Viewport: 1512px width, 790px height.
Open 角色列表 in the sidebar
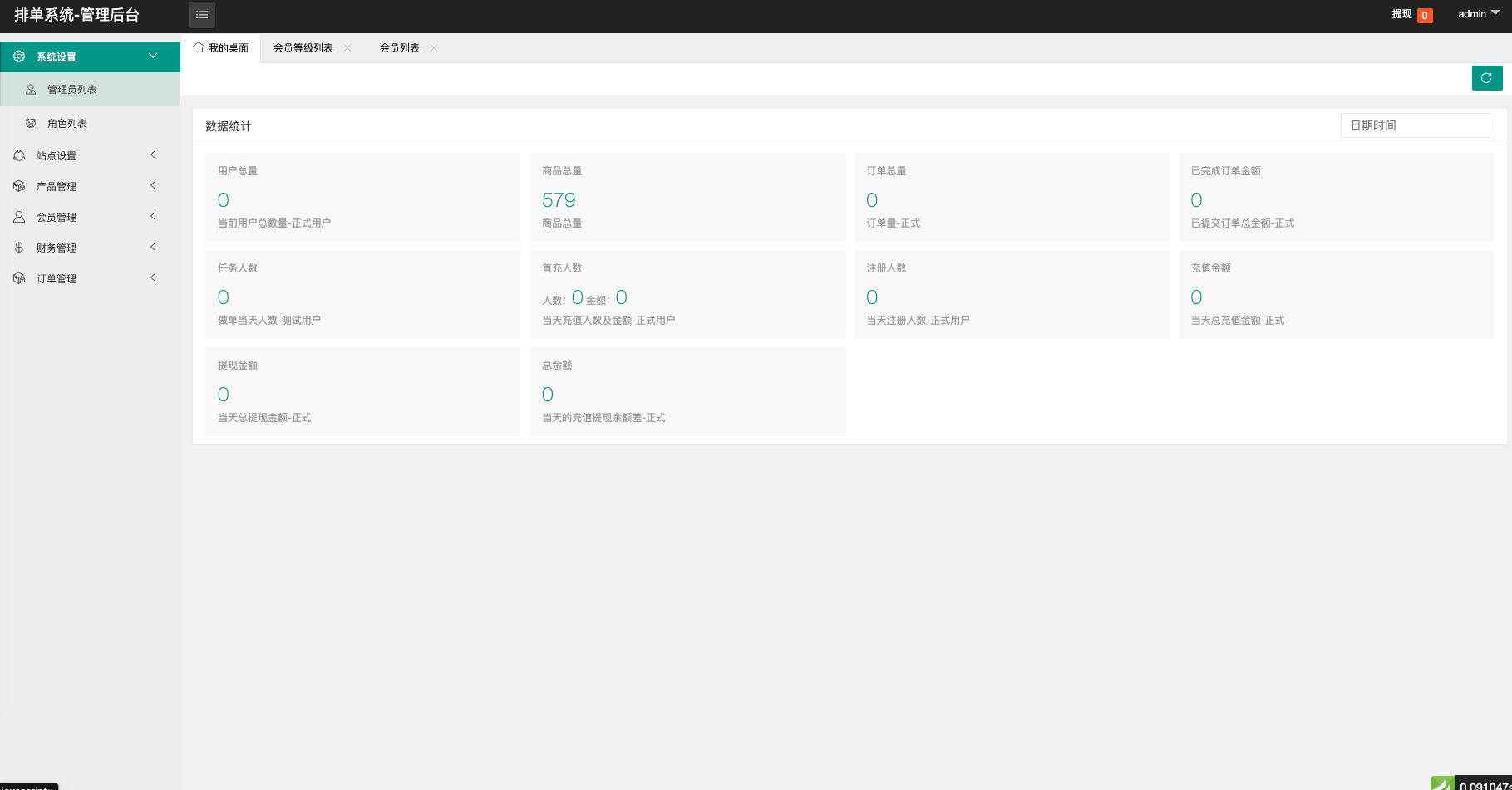click(90, 123)
